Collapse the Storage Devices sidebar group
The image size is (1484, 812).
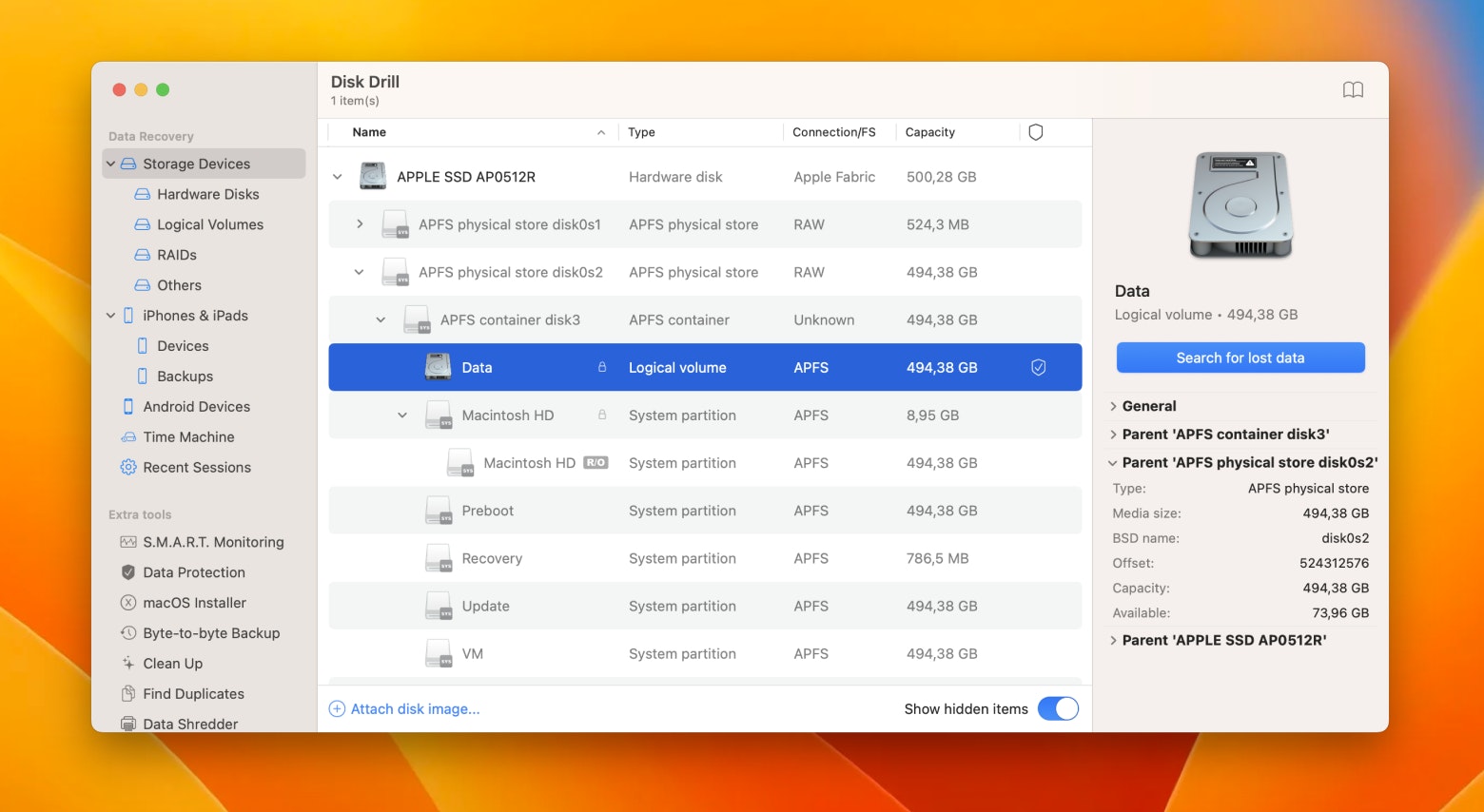tap(110, 164)
